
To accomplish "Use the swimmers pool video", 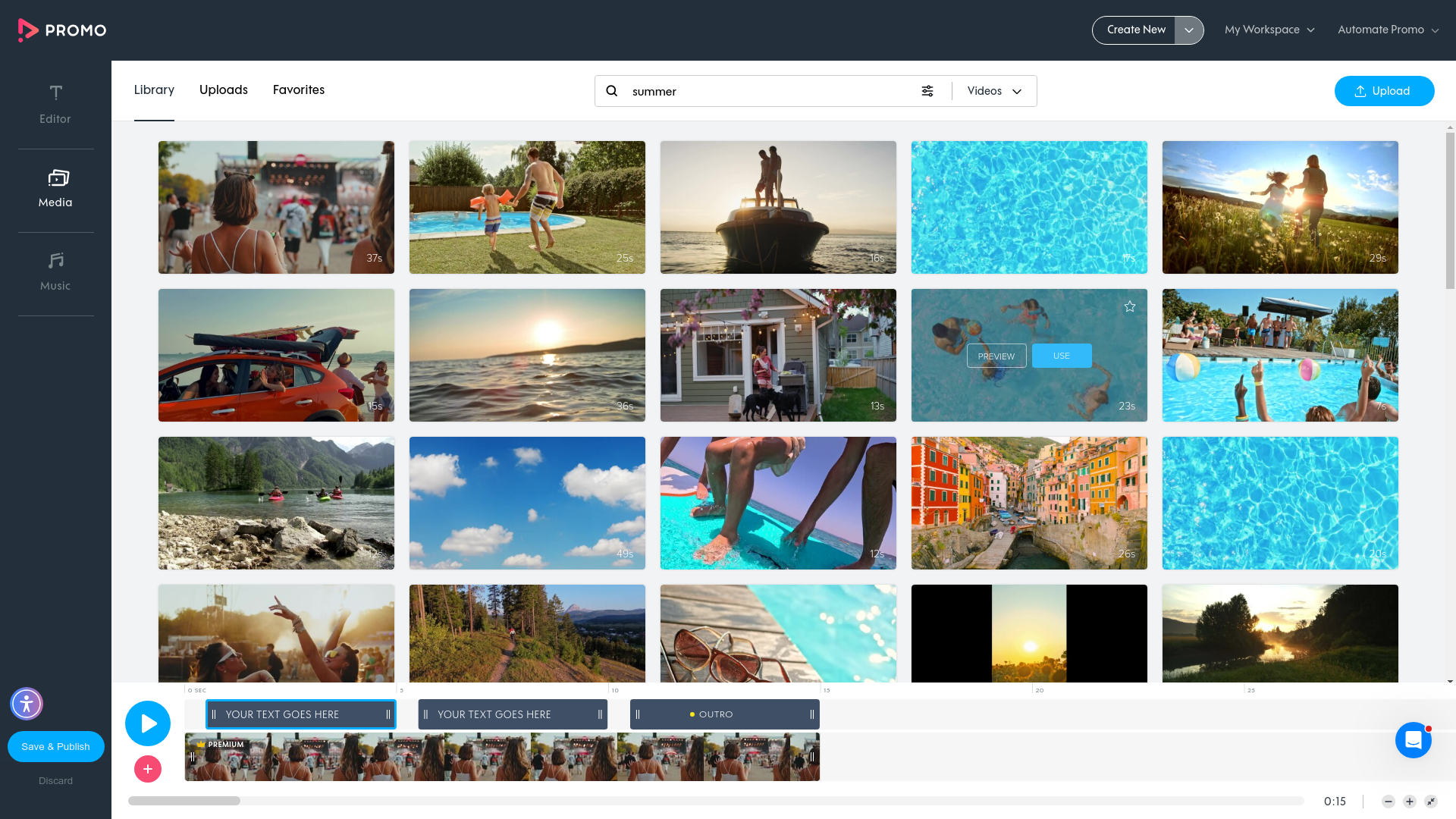I will (x=1062, y=356).
